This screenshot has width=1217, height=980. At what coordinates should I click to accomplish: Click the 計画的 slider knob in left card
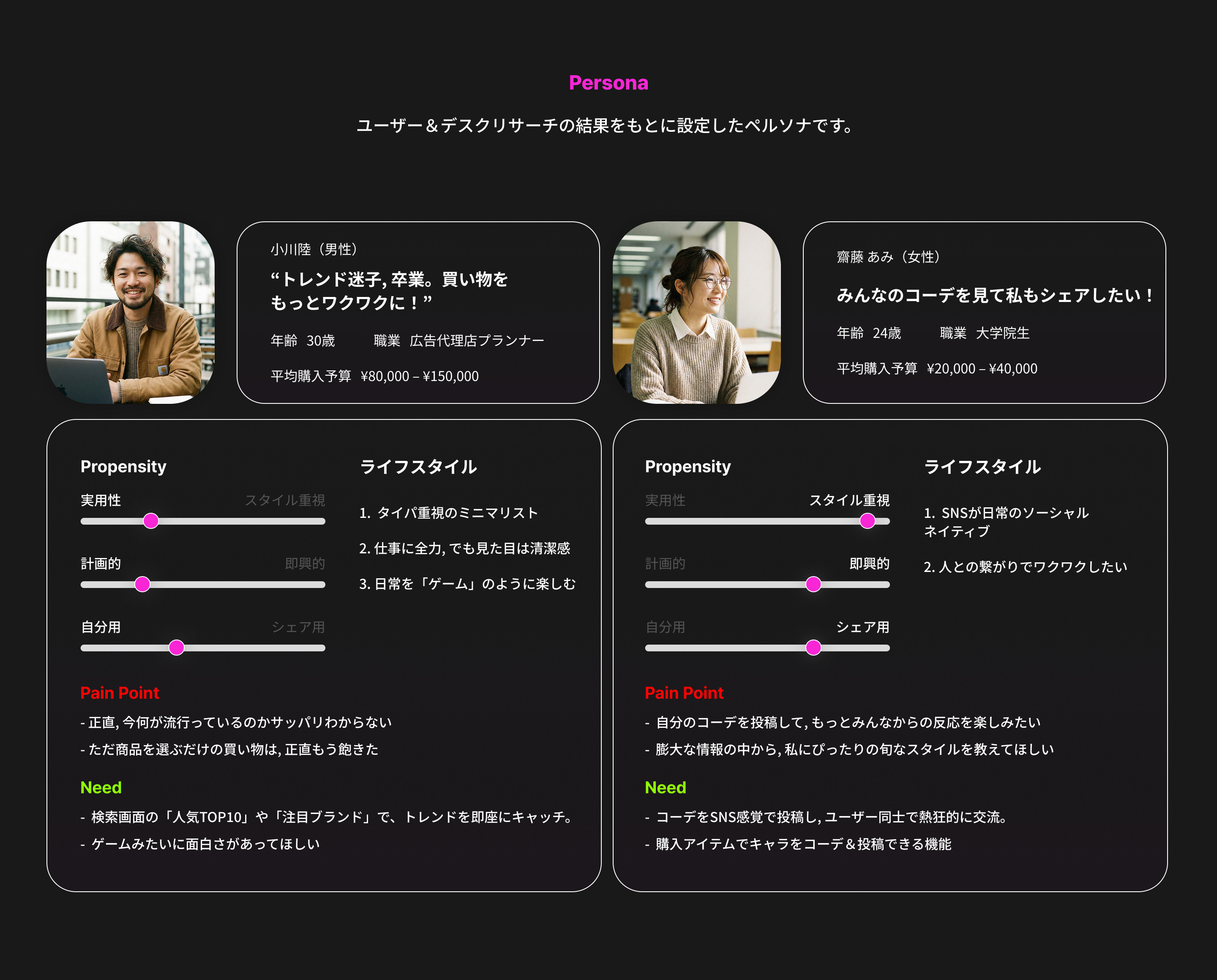click(x=142, y=584)
